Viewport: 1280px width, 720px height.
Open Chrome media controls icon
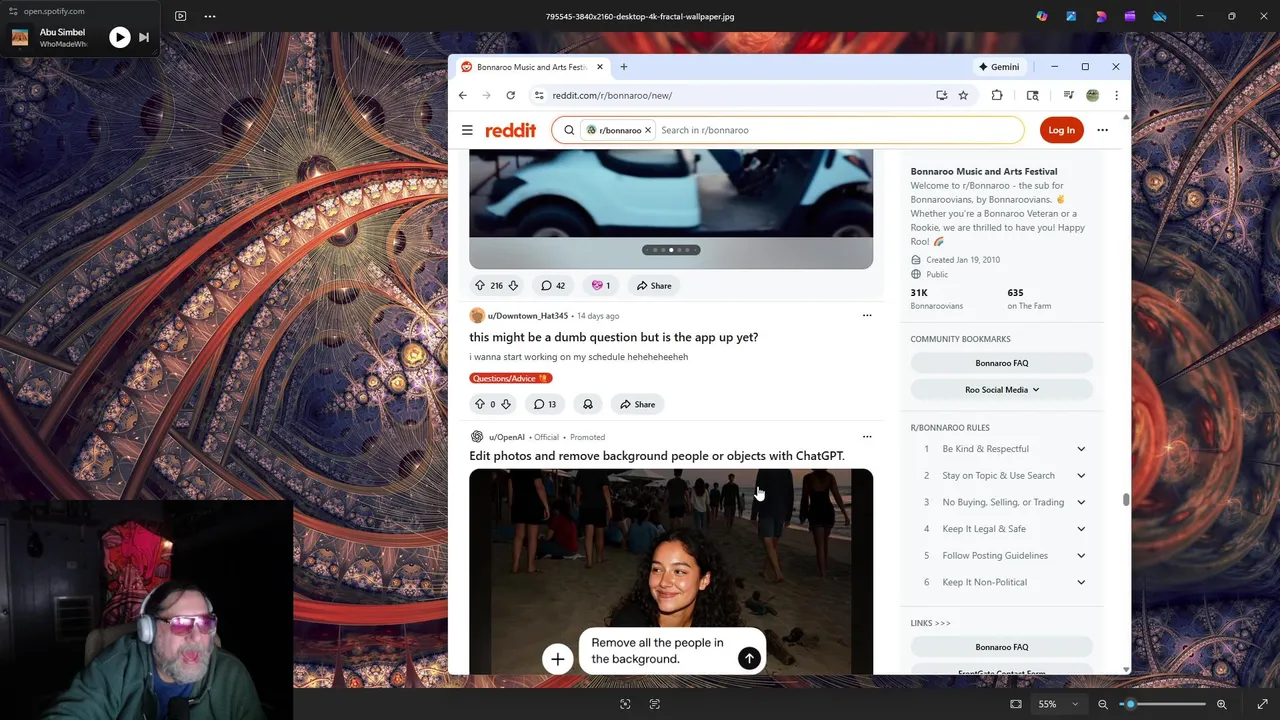(x=1069, y=95)
